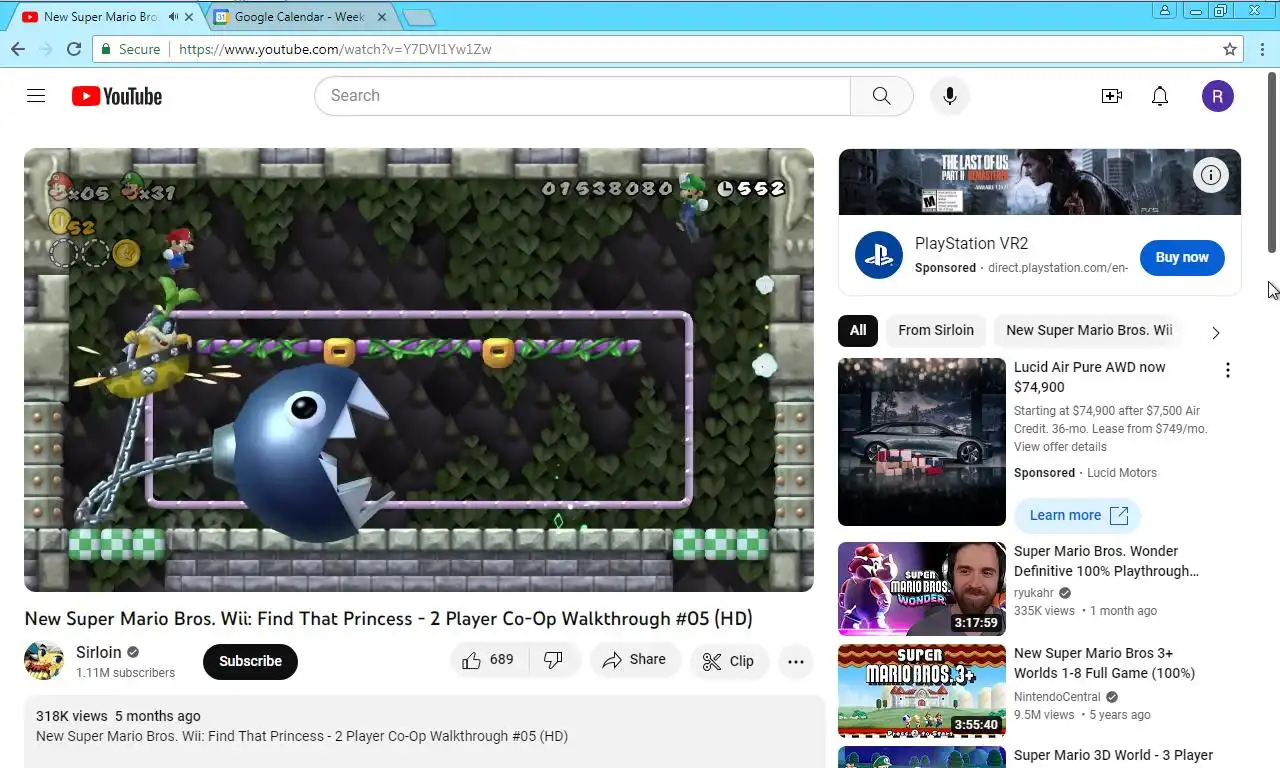Viewport: 1280px width, 768px height.
Task: Dislike the video with thumbs-down button
Action: (x=553, y=660)
